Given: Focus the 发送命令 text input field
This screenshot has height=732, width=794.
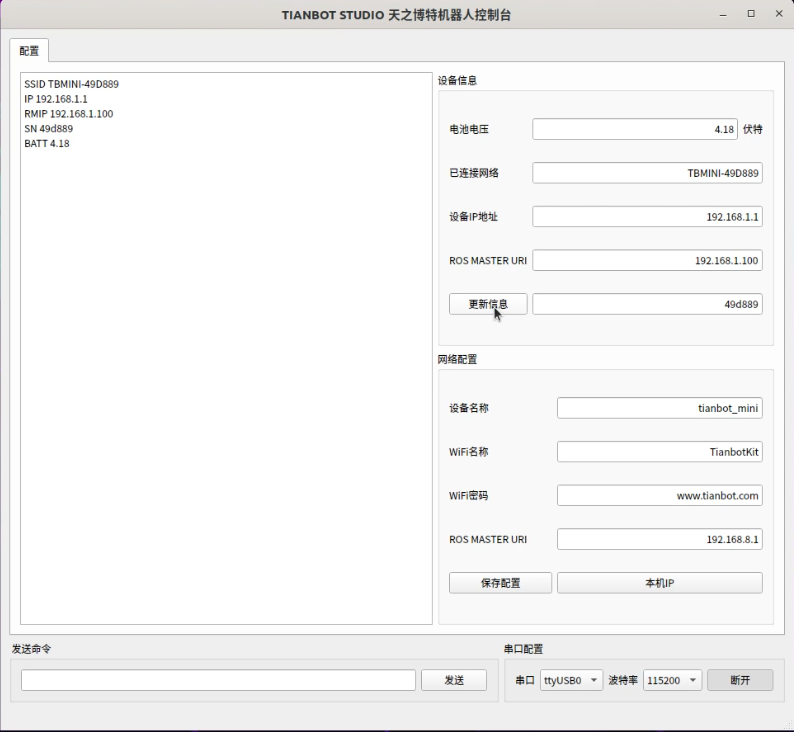Looking at the screenshot, I should pyautogui.click(x=218, y=680).
